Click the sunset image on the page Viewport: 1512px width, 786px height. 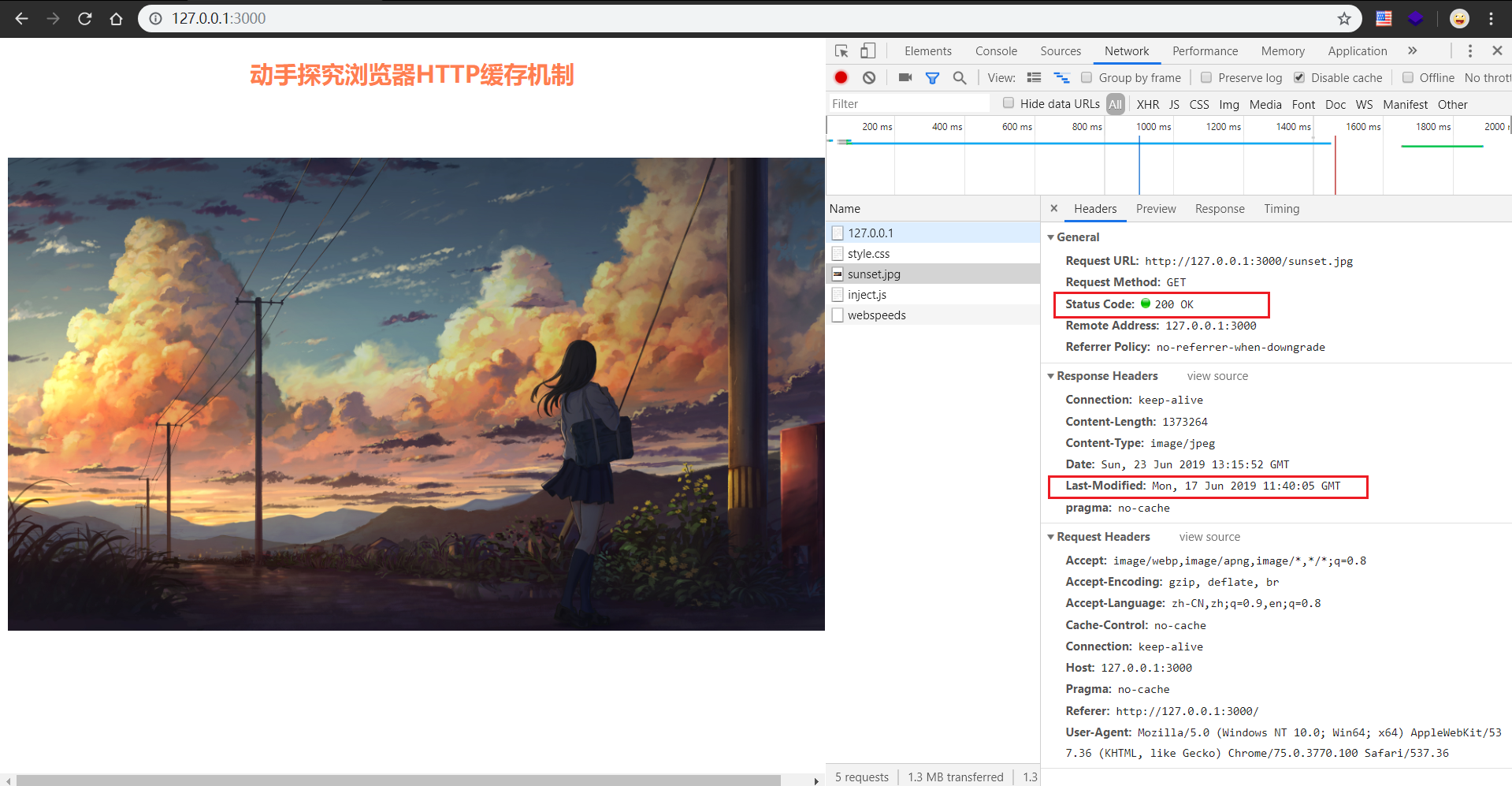click(x=416, y=394)
